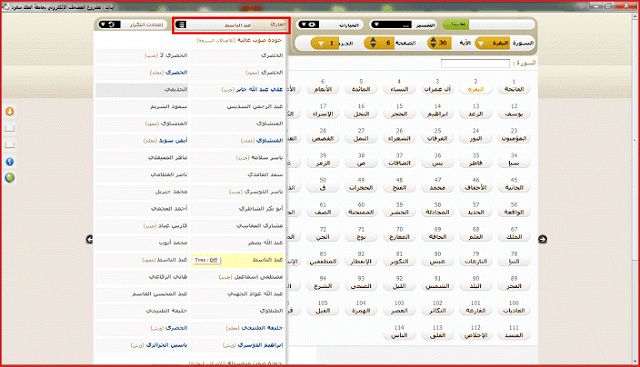Select reciter الحذيفي

141,89
